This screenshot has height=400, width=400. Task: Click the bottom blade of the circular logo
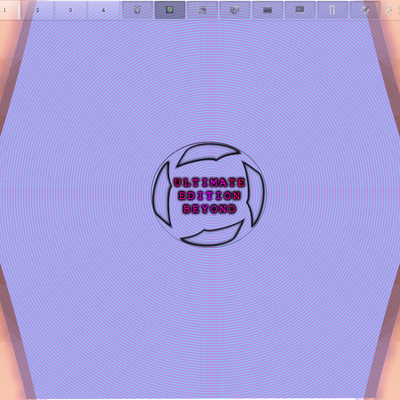pyautogui.click(x=213, y=234)
